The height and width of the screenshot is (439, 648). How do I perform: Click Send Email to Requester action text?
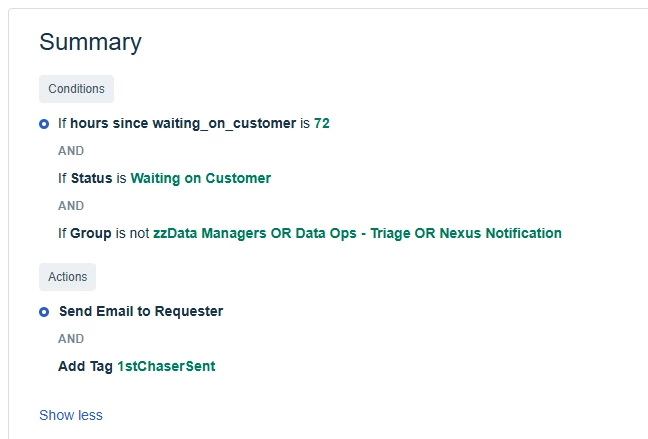(x=141, y=312)
